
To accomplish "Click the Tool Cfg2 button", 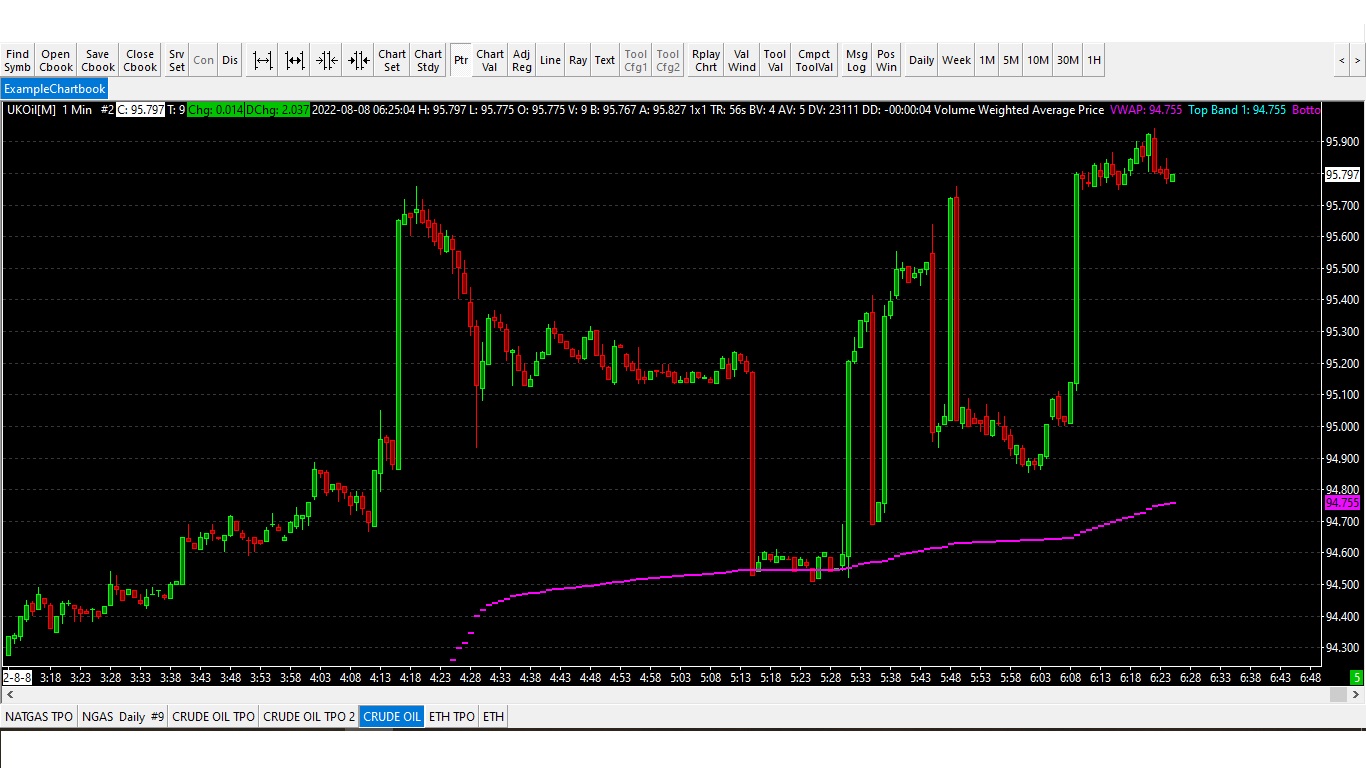I will pyautogui.click(x=668, y=61).
